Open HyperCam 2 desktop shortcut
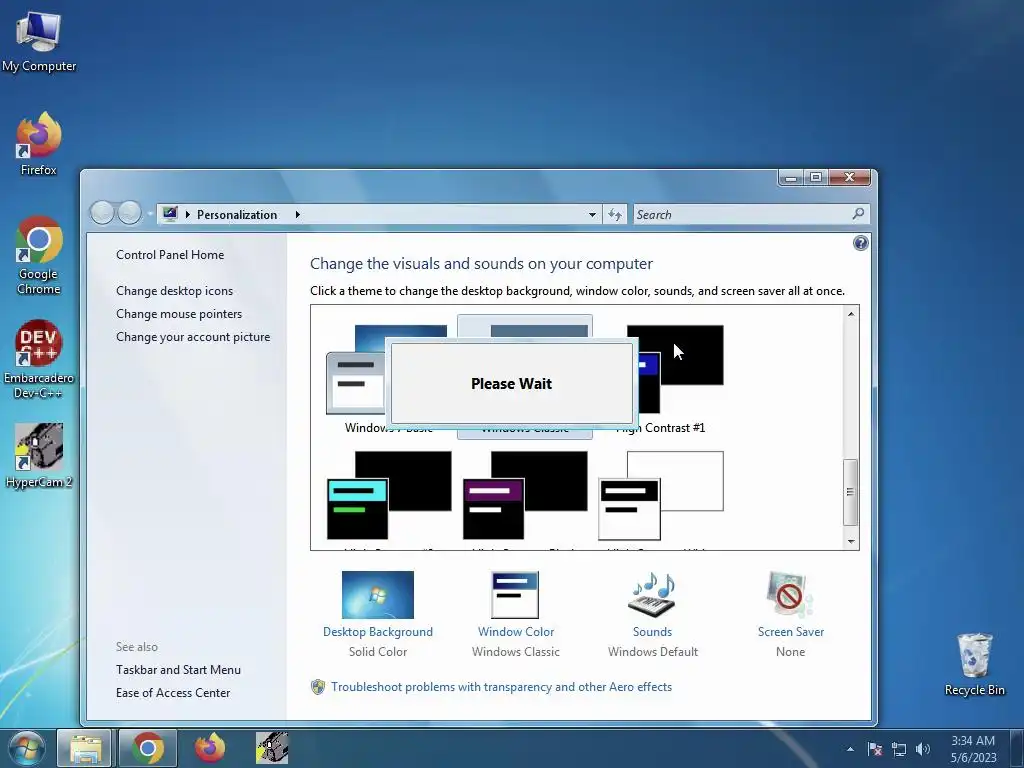1024x768 pixels. point(39,456)
